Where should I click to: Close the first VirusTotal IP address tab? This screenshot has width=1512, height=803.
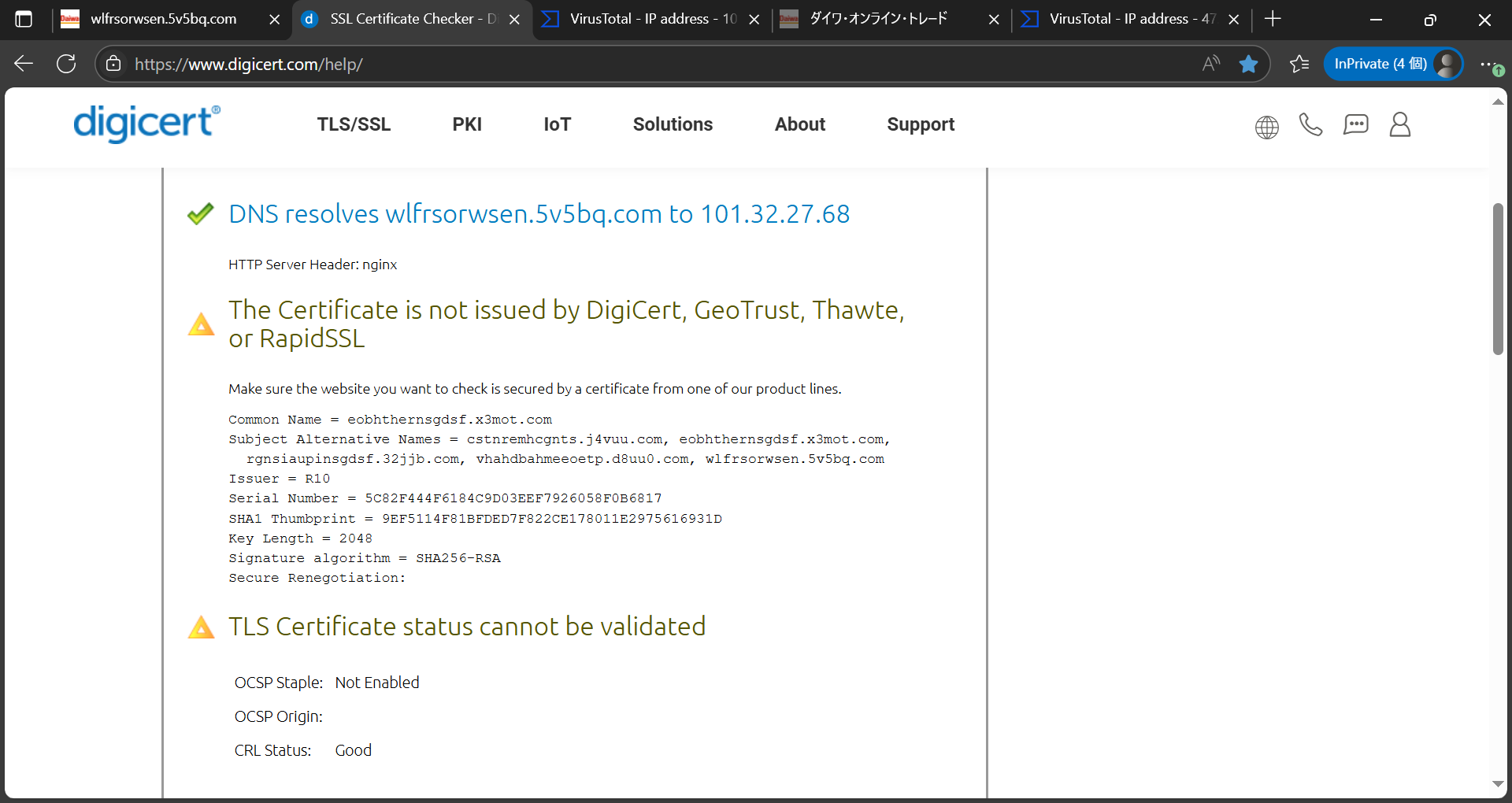(754, 20)
